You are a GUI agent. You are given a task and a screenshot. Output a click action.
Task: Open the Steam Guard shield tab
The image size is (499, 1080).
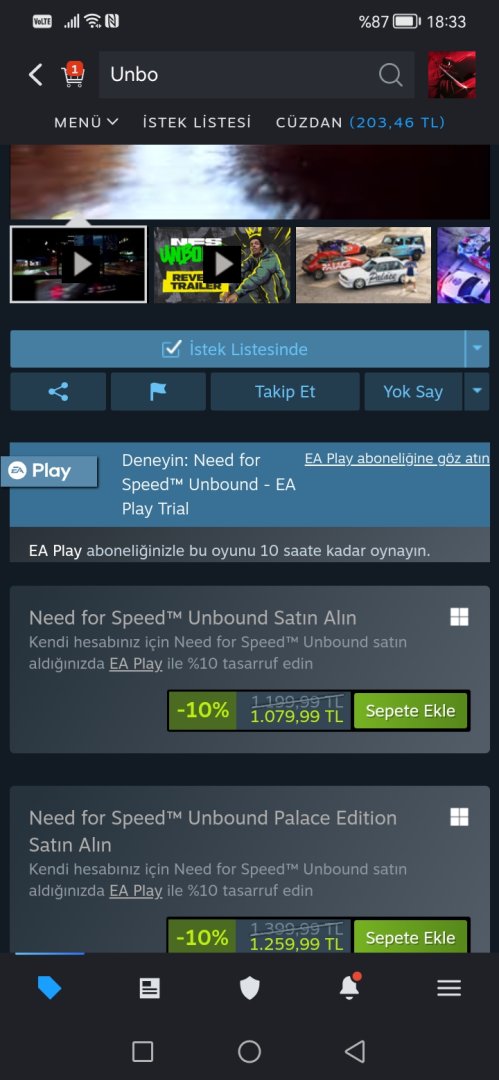250,988
